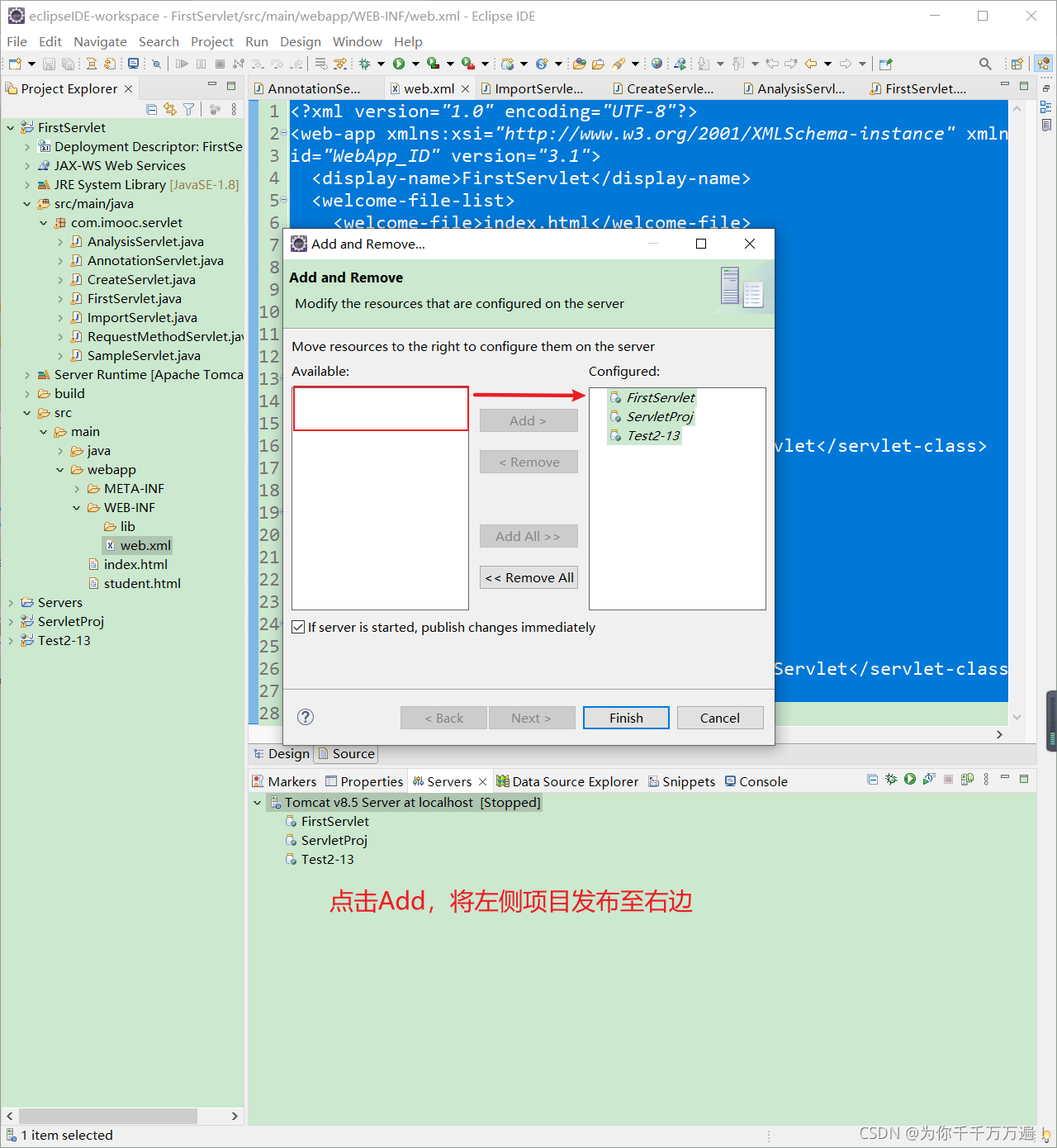Image resolution: width=1057 pixels, height=1148 pixels.
Task: Click the Debug bug icon in toolbar
Action: [x=364, y=64]
